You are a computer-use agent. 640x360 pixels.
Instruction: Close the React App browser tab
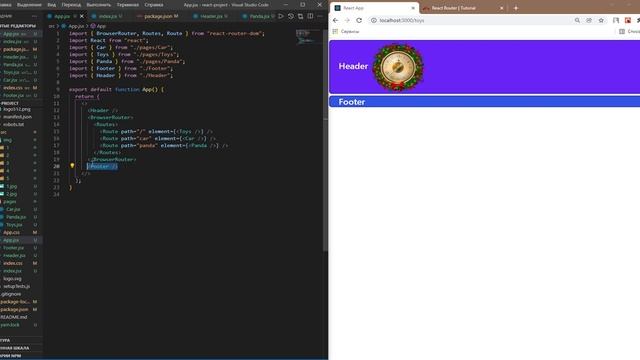(413, 8)
